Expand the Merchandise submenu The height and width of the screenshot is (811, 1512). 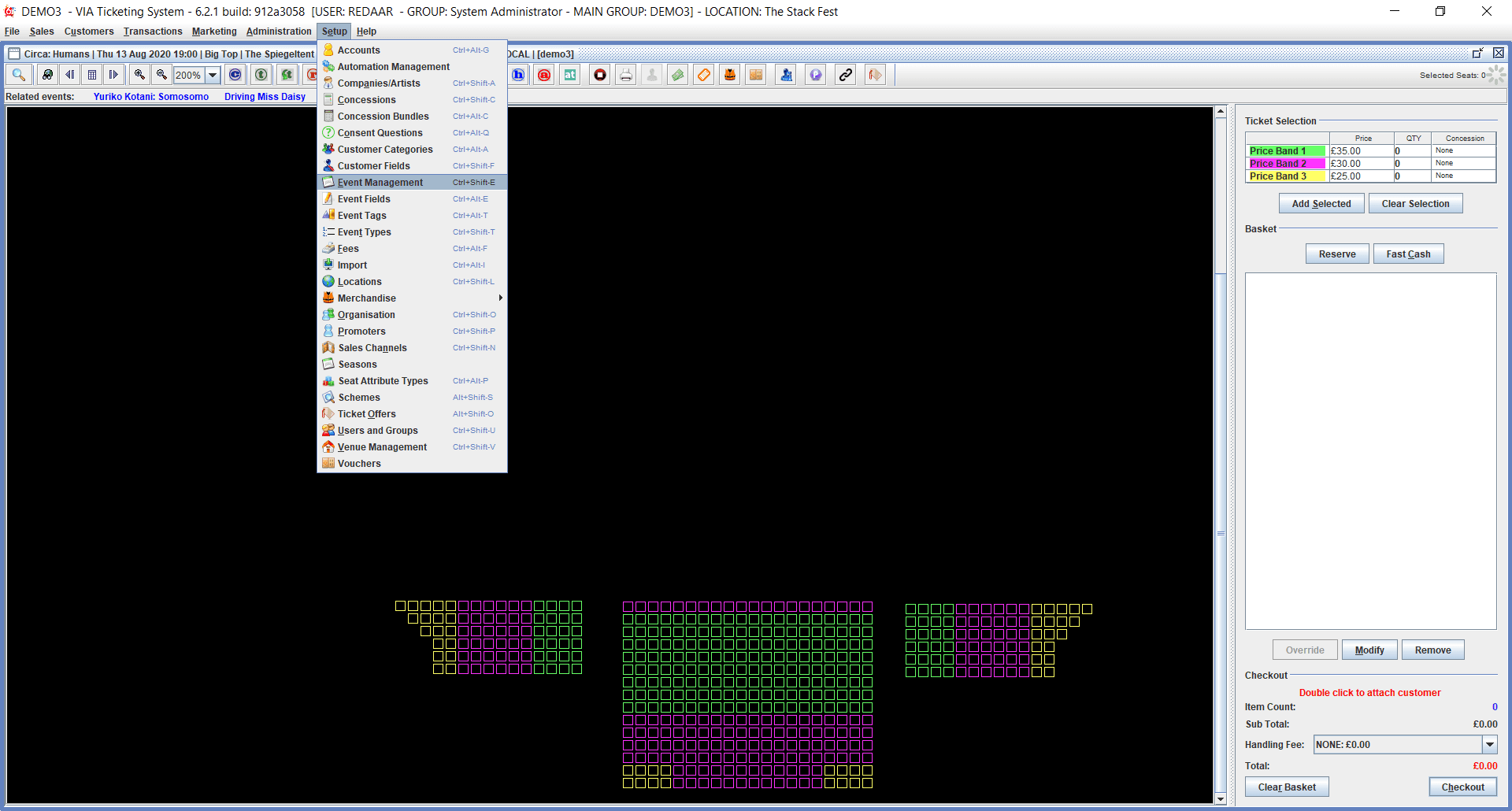(x=499, y=298)
